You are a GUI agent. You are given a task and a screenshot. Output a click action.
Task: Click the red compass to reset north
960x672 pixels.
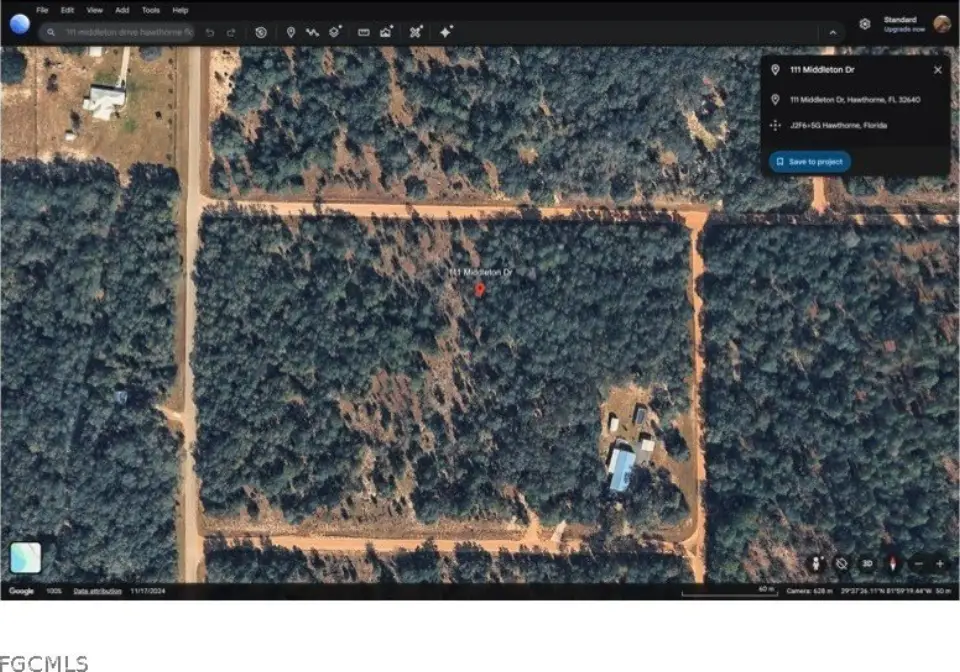click(891, 563)
